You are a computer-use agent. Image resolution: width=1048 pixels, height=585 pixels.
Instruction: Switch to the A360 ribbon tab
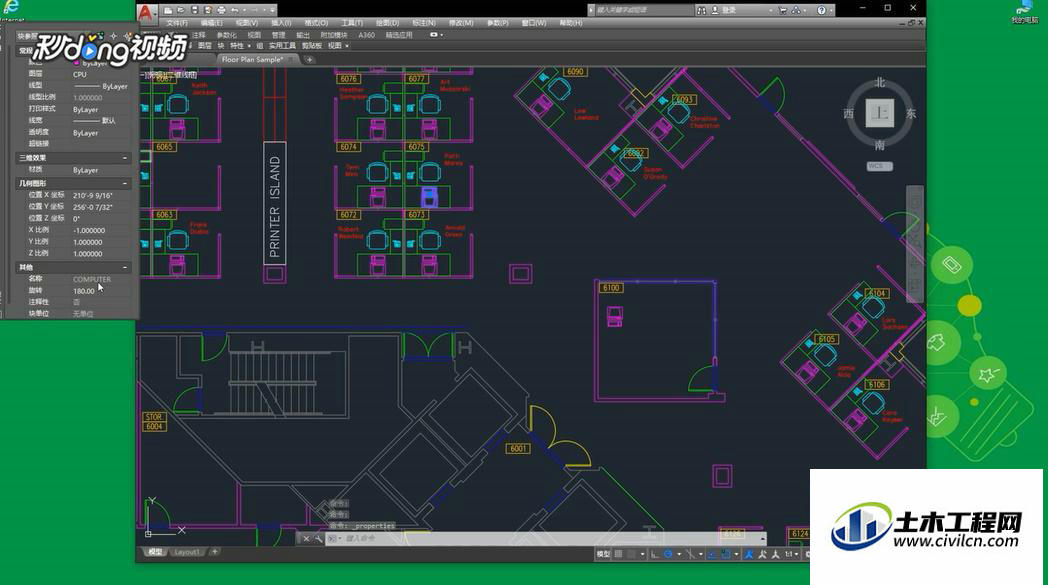point(366,35)
